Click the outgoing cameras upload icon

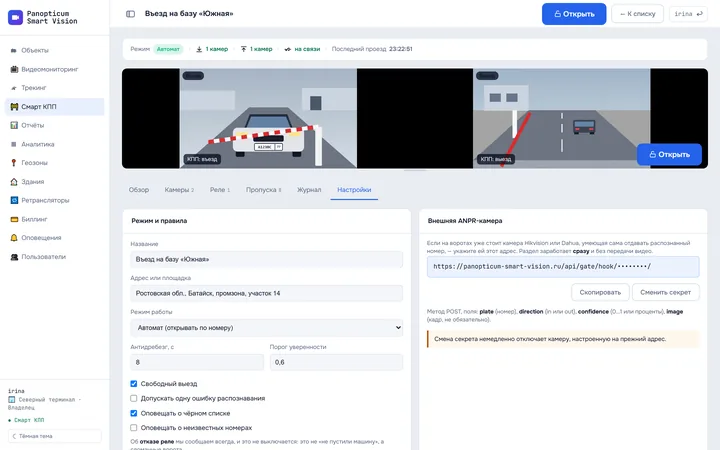pyautogui.click(x=244, y=49)
